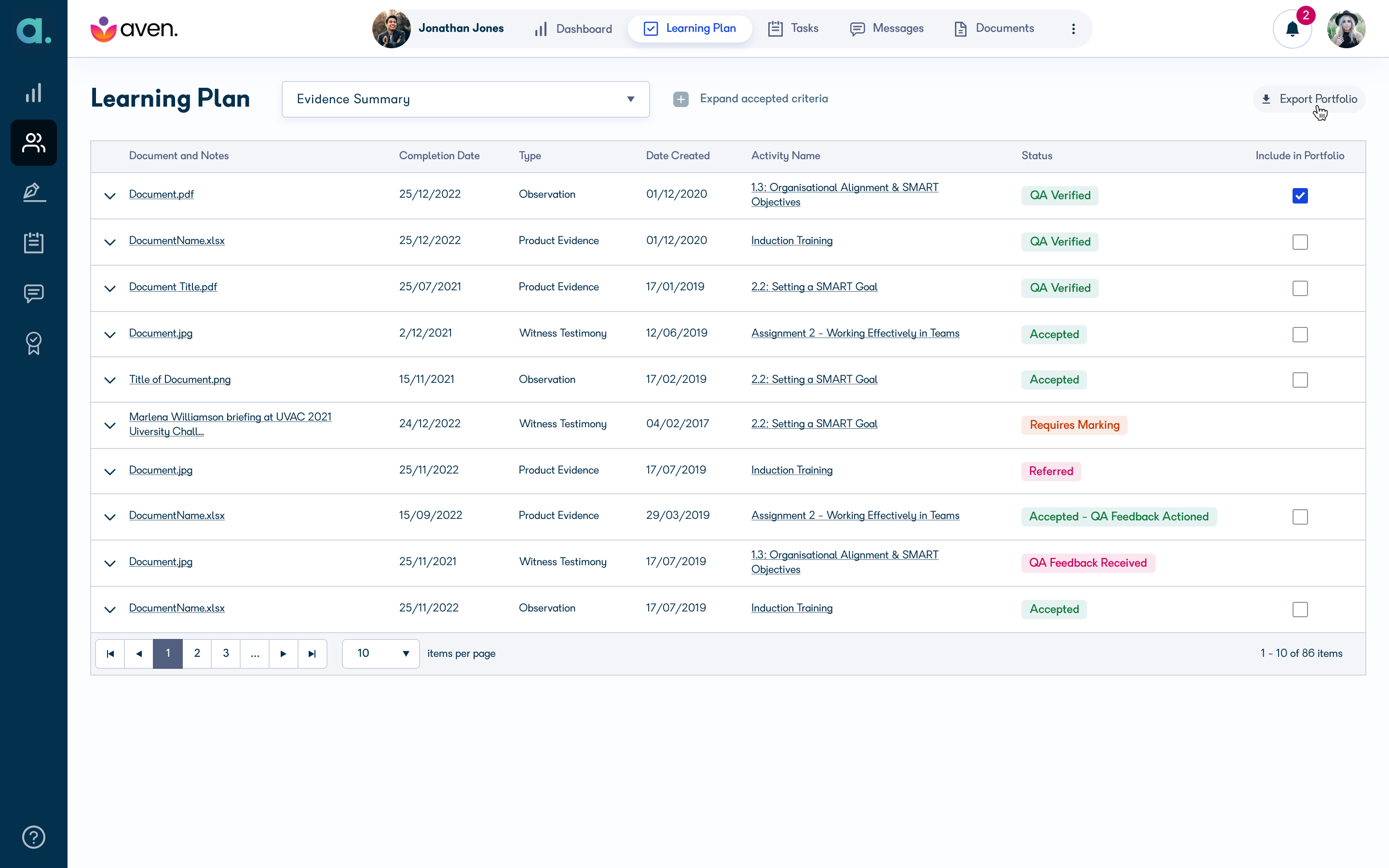Image resolution: width=1389 pixels, height=868 pixels.
Task: Check portfolio box for Title of Document.png row
Action: click(1300, 380)
